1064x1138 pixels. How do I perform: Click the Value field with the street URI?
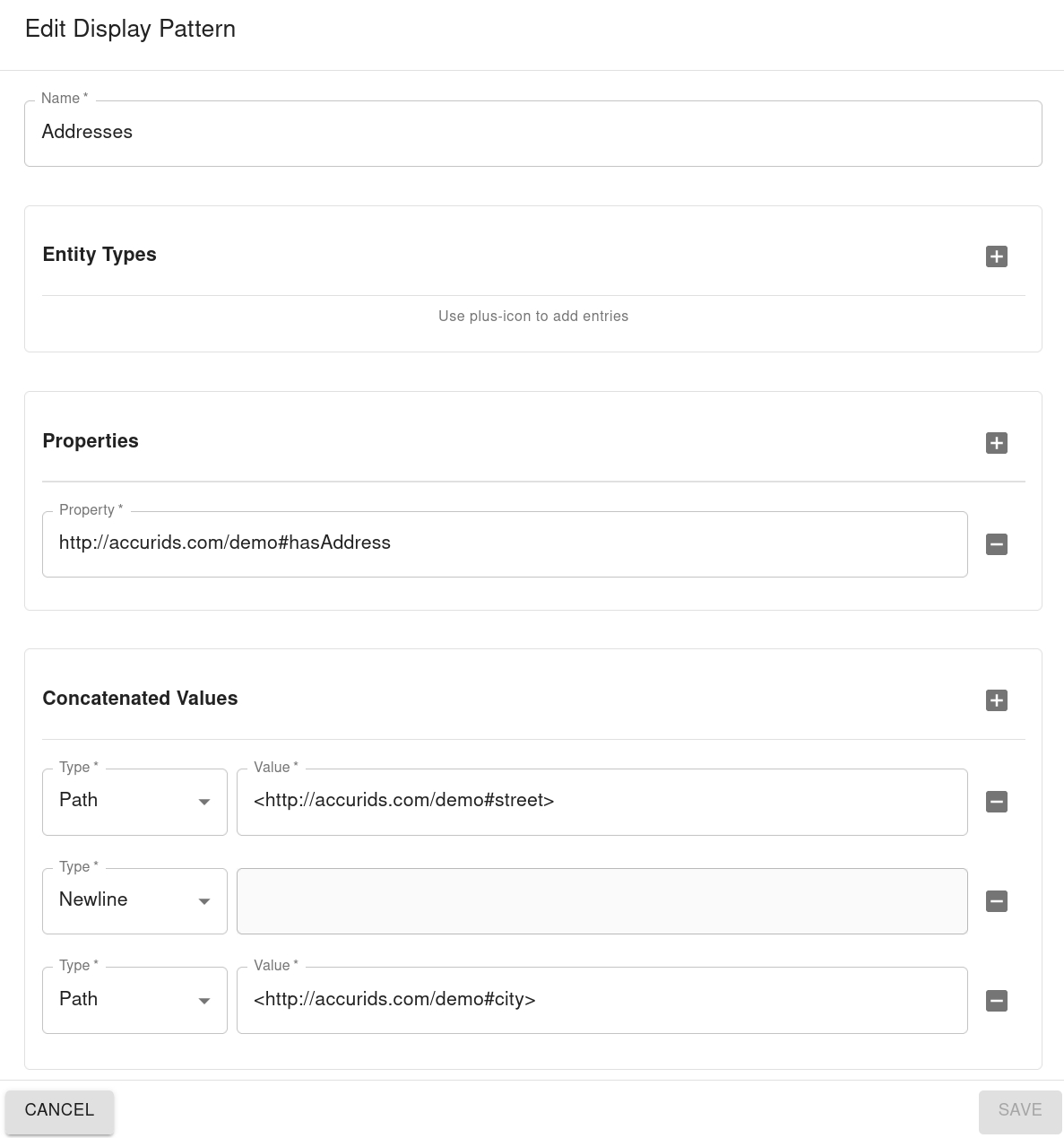click(x=601, y=802)
